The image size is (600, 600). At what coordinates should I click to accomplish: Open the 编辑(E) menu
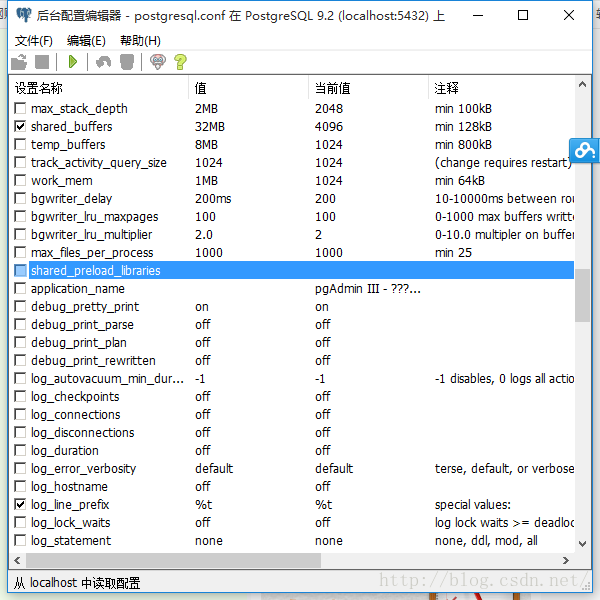pos(86,40)
